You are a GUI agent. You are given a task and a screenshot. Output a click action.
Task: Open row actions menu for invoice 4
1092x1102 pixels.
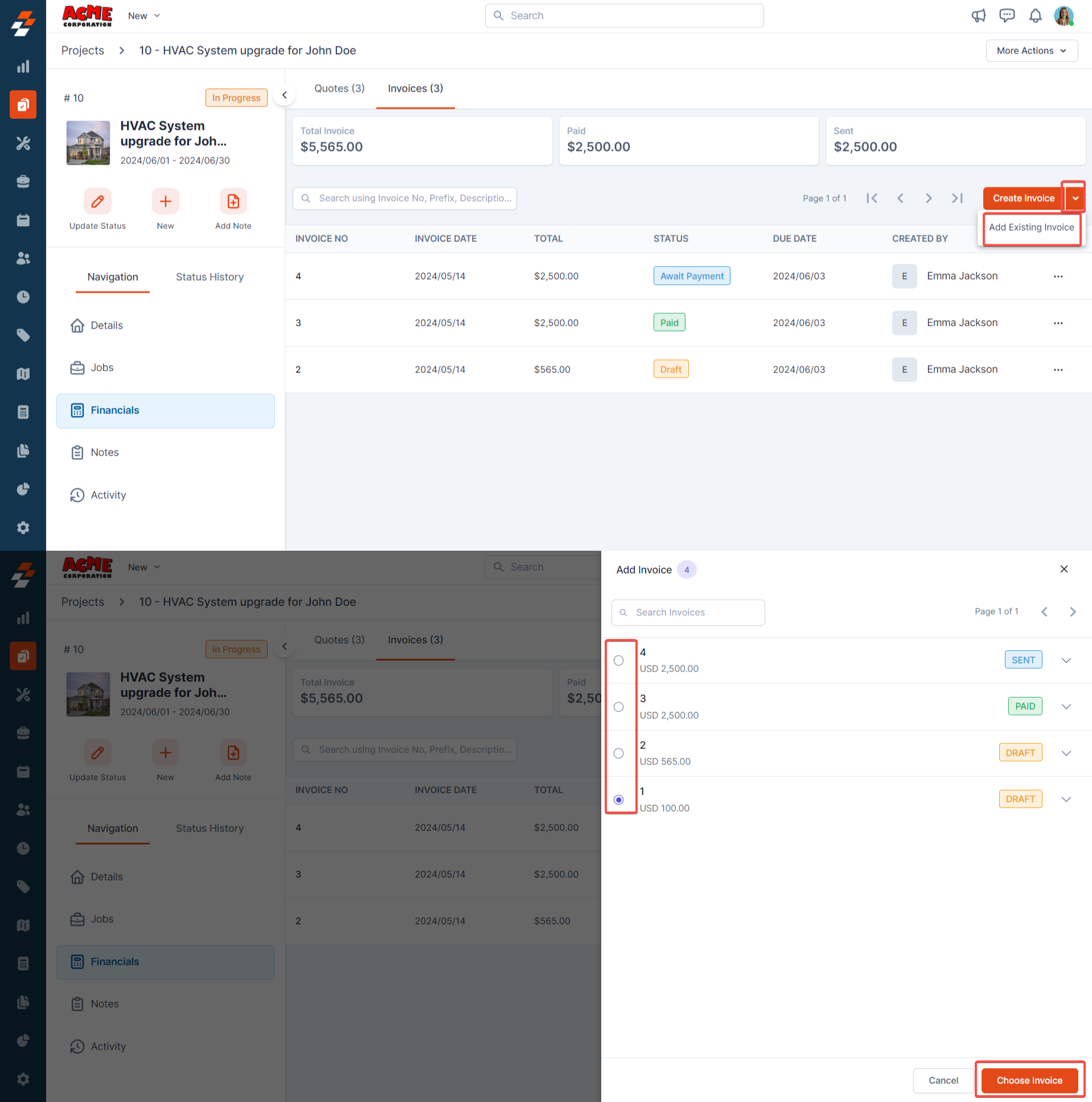pos(1058,276)
